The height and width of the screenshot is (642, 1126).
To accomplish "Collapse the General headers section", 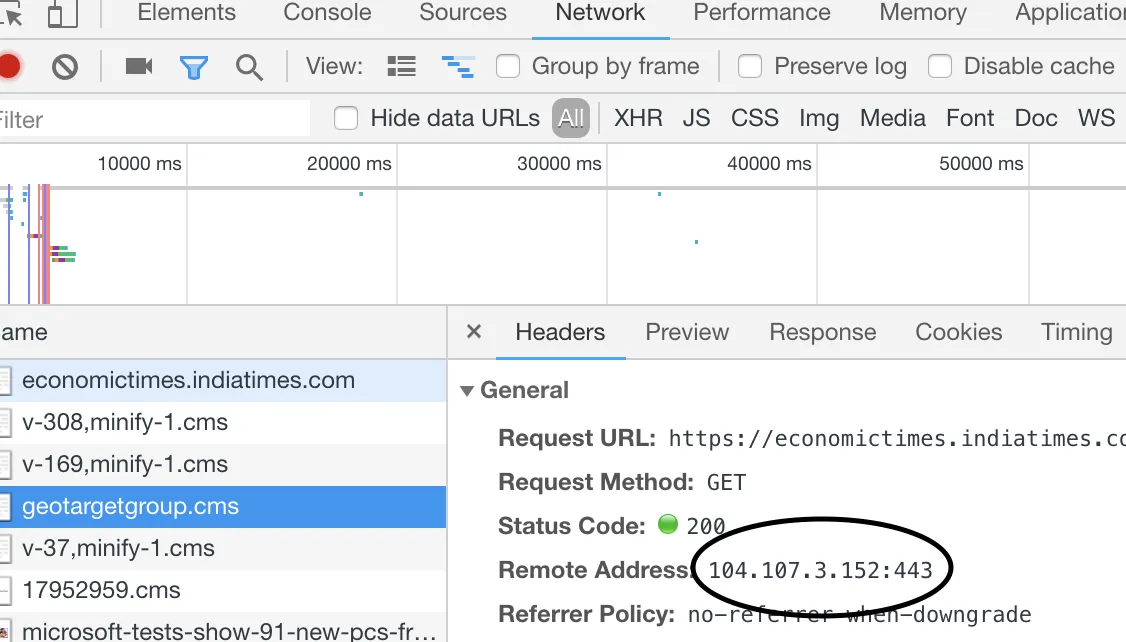I will point(467,390).
